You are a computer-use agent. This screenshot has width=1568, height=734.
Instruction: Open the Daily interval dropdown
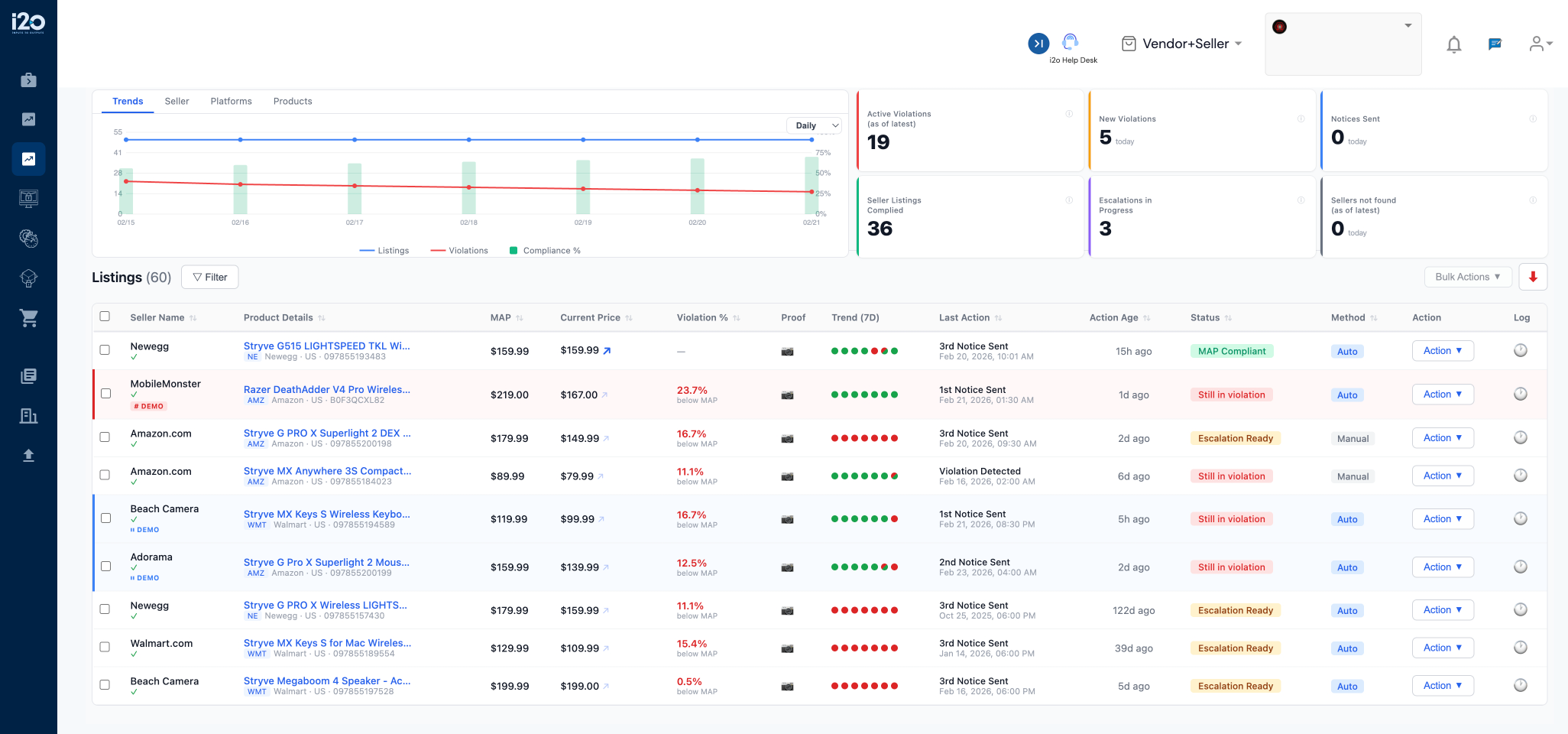(815, 125)
